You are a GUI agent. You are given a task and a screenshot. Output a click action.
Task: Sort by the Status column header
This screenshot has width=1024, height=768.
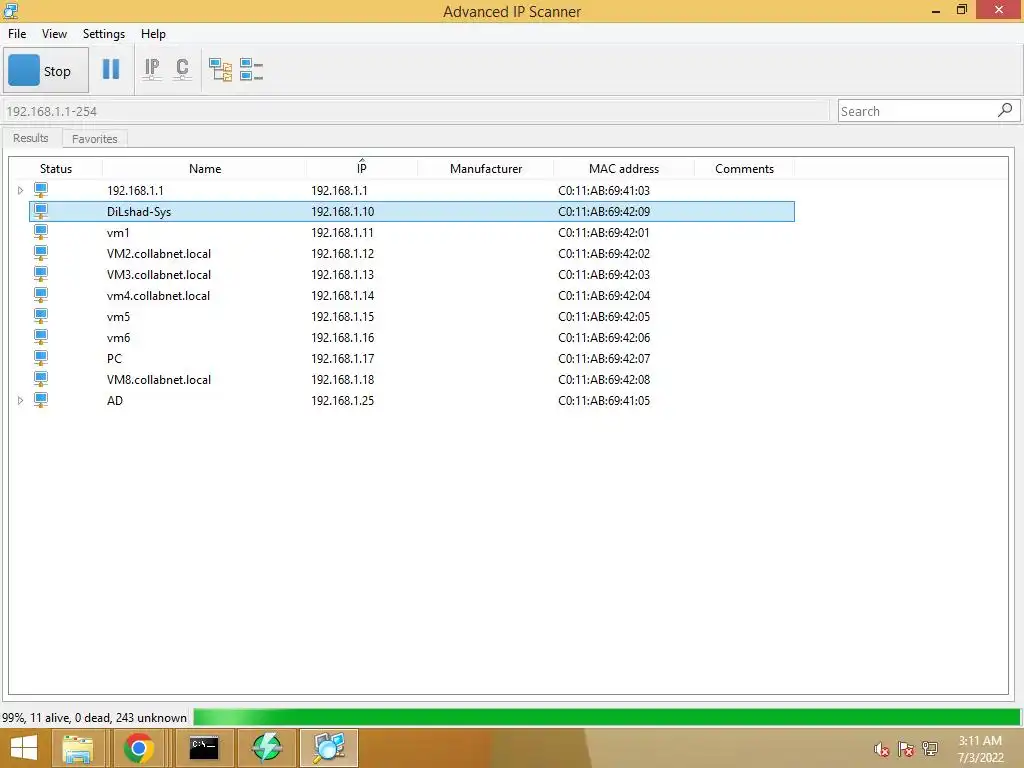click(56, 168)
